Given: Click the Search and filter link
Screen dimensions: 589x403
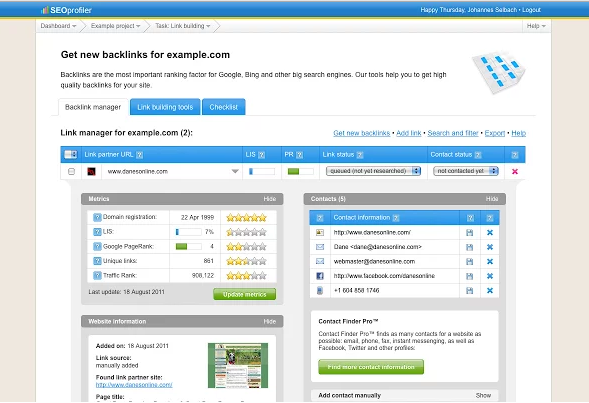Looking at the screenshot, I should (453, 133).
